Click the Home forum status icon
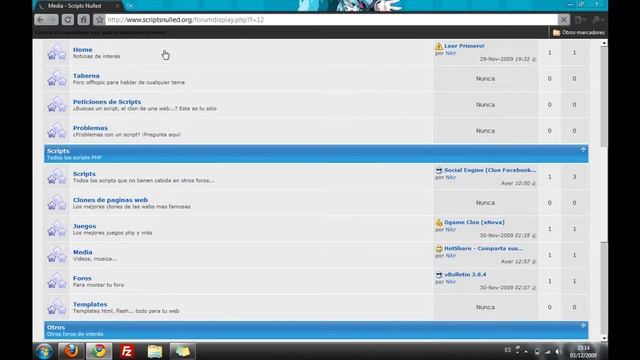Image resolution: width=640 pixels, height=360 pixels. tap(57, 52)
